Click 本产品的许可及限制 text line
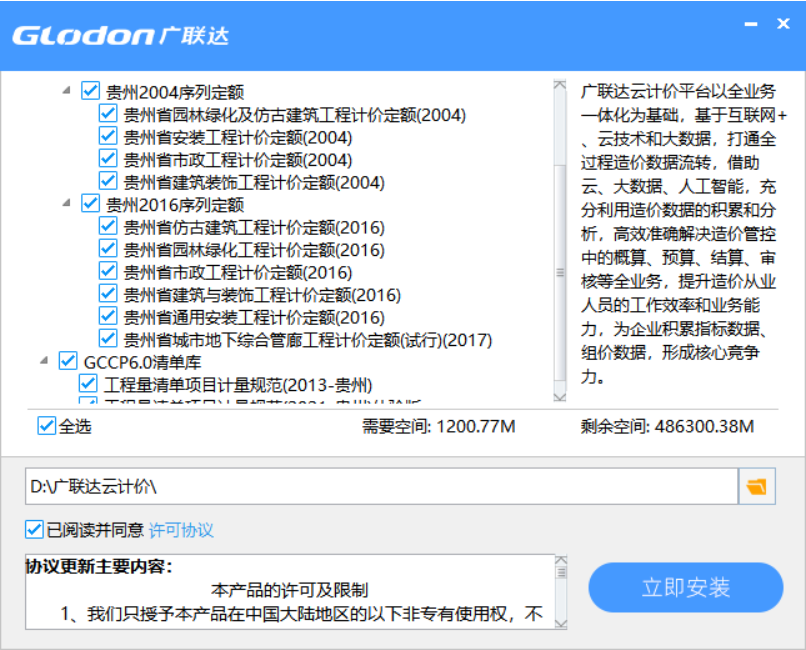Viewport: 806px width, 650px height. tap(289, 590)
